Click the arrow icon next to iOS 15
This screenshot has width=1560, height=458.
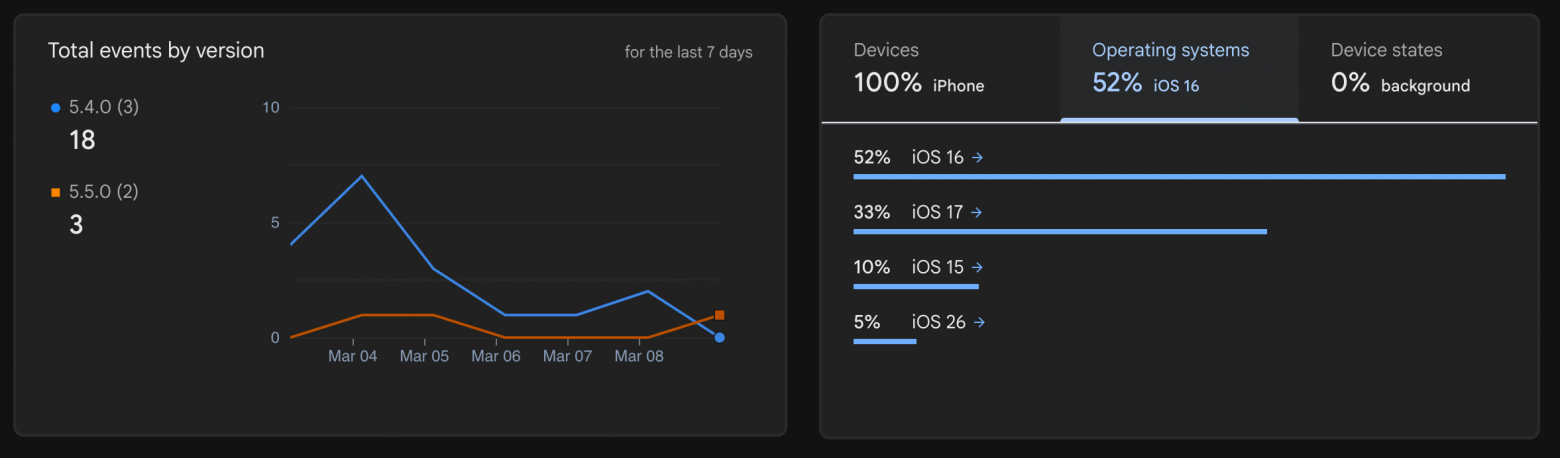[x=977, y=267]
